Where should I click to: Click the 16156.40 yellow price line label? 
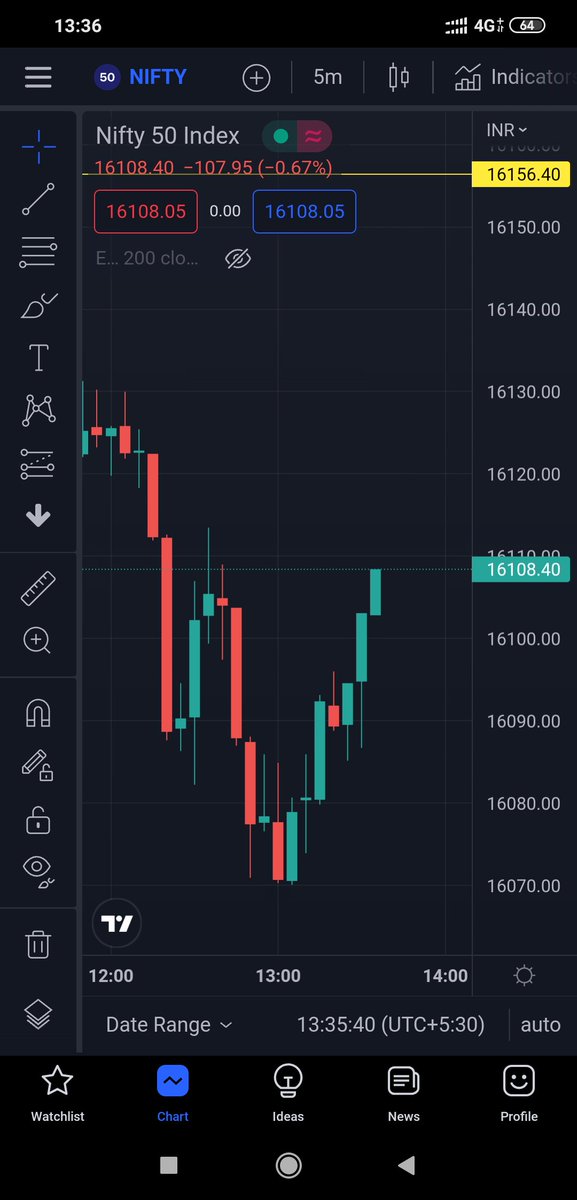tap(523, 175)
